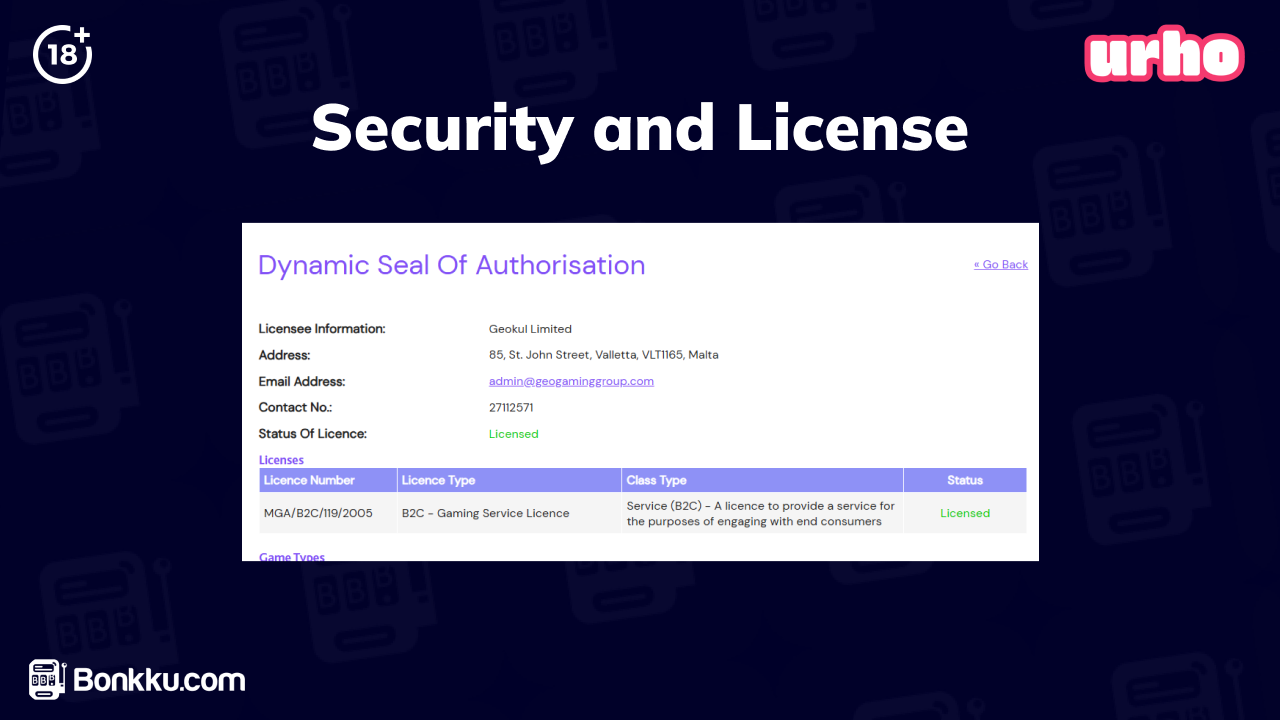The height and width of the screenshot is (720, 1280).
Task: Click the Licensee Information label
Action: click(x=322, y=329)
